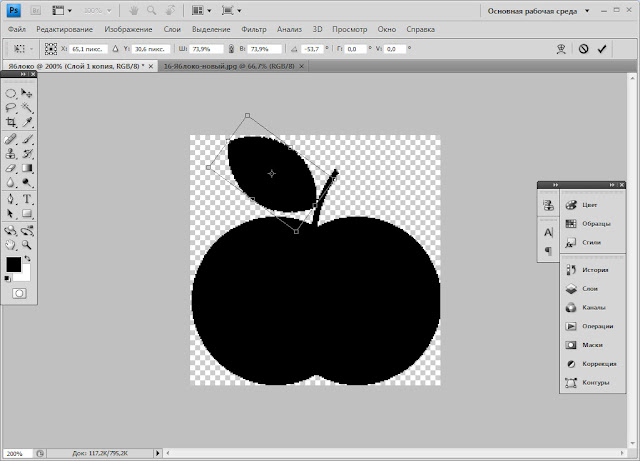The height and width of the screenshot is (461, 640).
Task: Select the Elliptical Marquee tool
Action: pyautogui.click(x=11, y=94)
